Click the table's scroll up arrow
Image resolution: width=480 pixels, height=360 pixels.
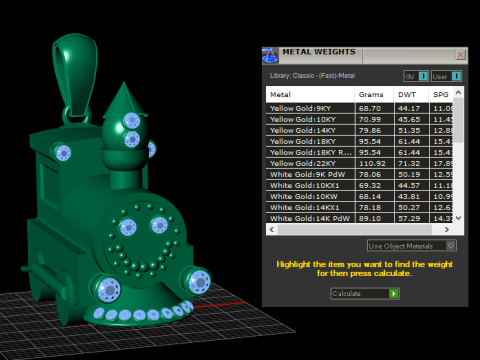458,92
